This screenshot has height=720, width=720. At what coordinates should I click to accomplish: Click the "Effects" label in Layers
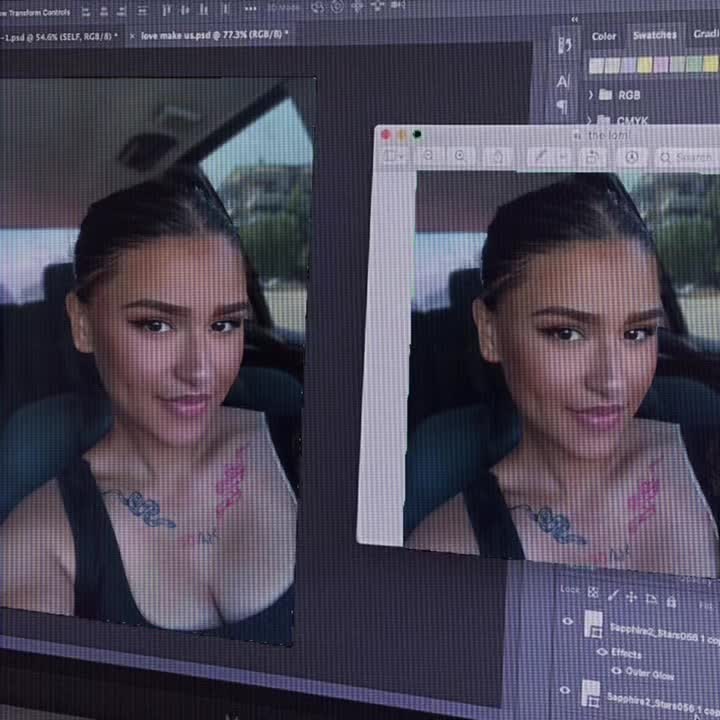pyautogui.click(x=627, y=653)
